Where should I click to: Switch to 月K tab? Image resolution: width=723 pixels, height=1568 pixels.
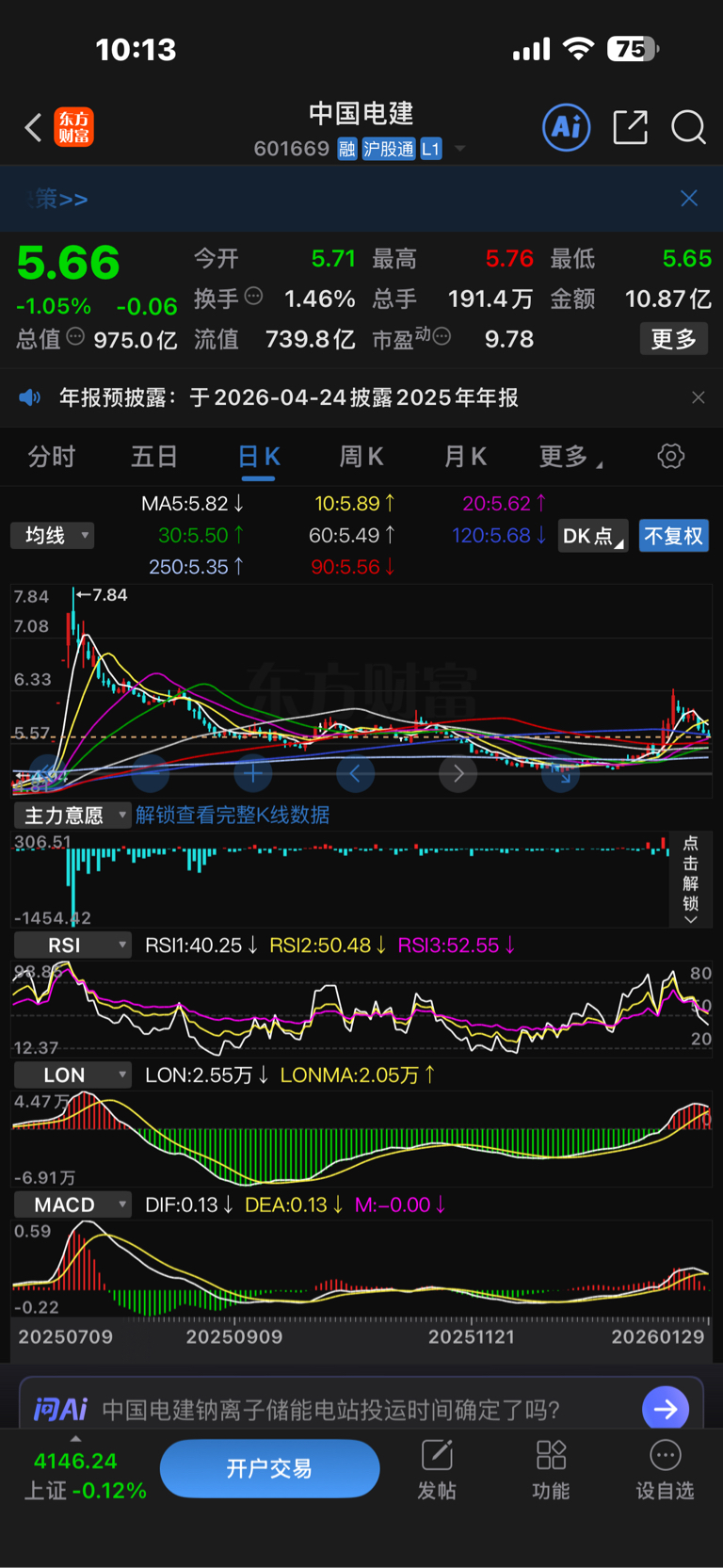point(465,457)
